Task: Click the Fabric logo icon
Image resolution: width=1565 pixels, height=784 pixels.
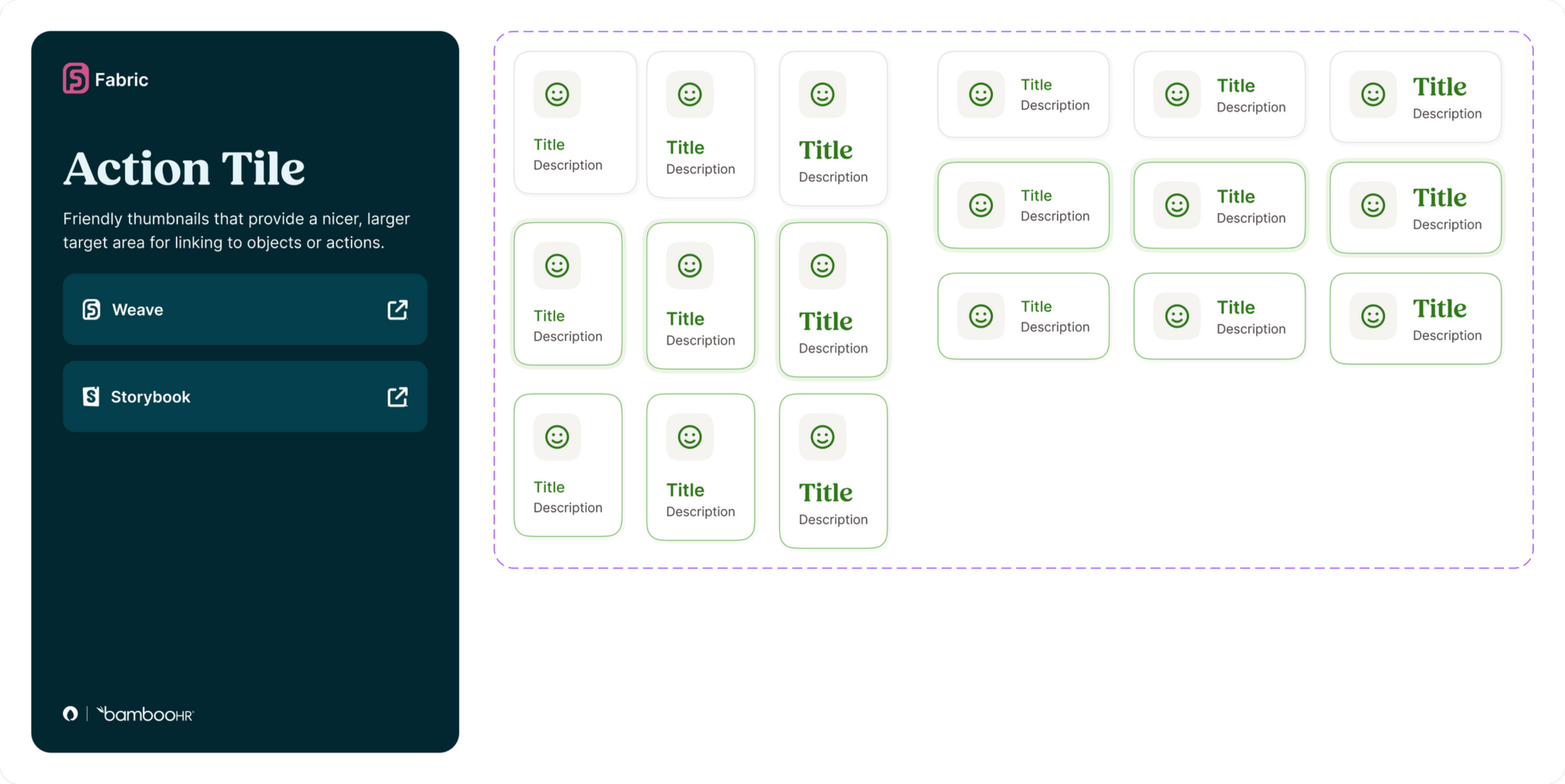Action: (x=75, y=79)
